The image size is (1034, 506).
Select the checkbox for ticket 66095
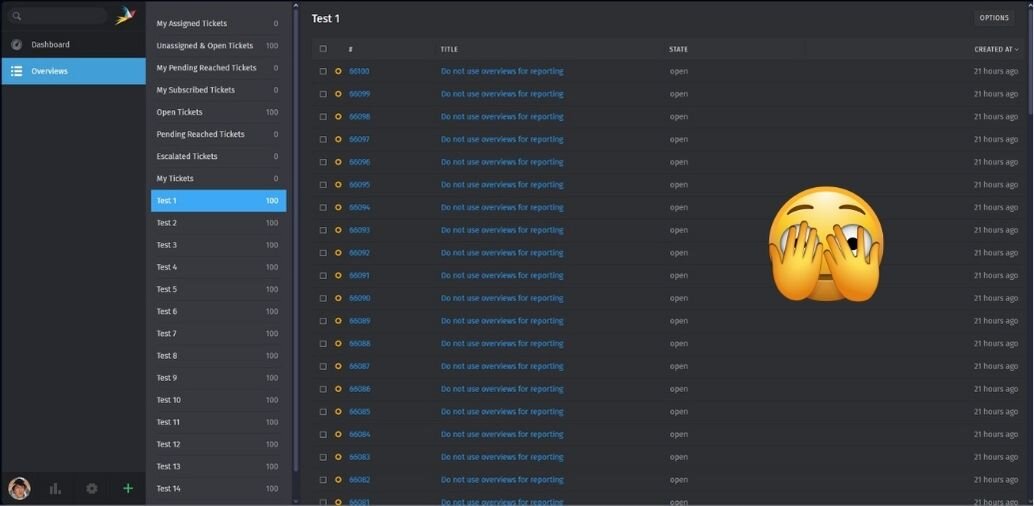coord(323,185)
